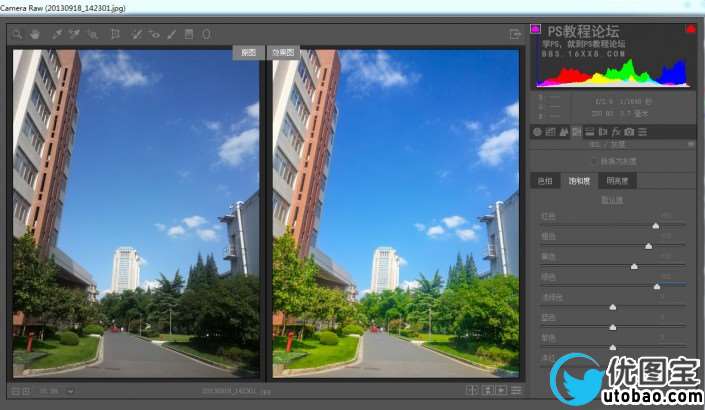Click the 红色 (Reds) saturation slider handle
This screenshot has height=410, width=705.
coord(655,226)
